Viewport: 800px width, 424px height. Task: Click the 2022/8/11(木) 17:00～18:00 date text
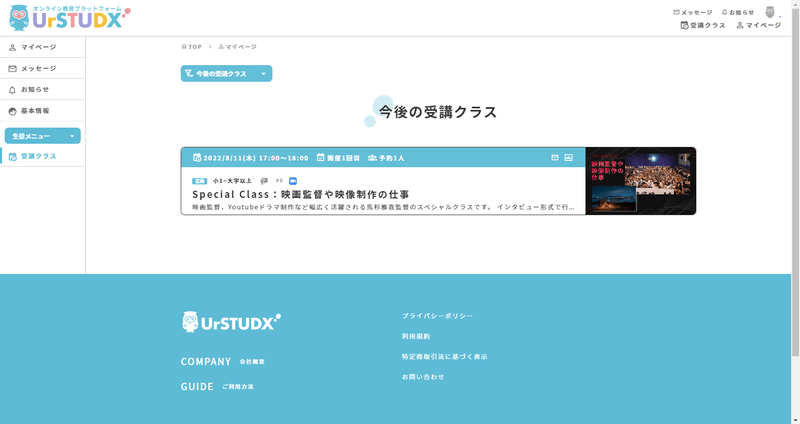[x=256, y=158]
